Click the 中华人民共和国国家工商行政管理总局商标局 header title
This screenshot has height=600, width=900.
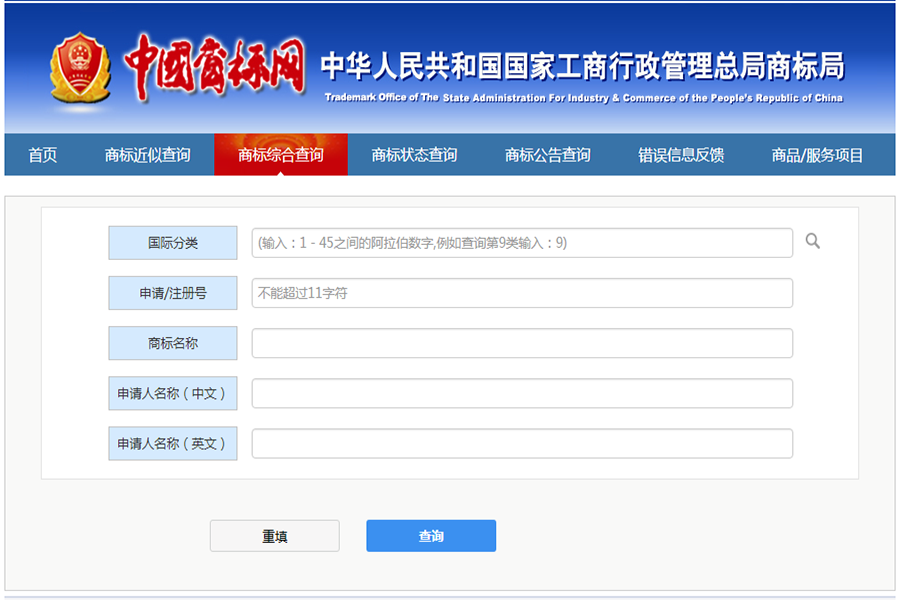[x=582, y=67]
